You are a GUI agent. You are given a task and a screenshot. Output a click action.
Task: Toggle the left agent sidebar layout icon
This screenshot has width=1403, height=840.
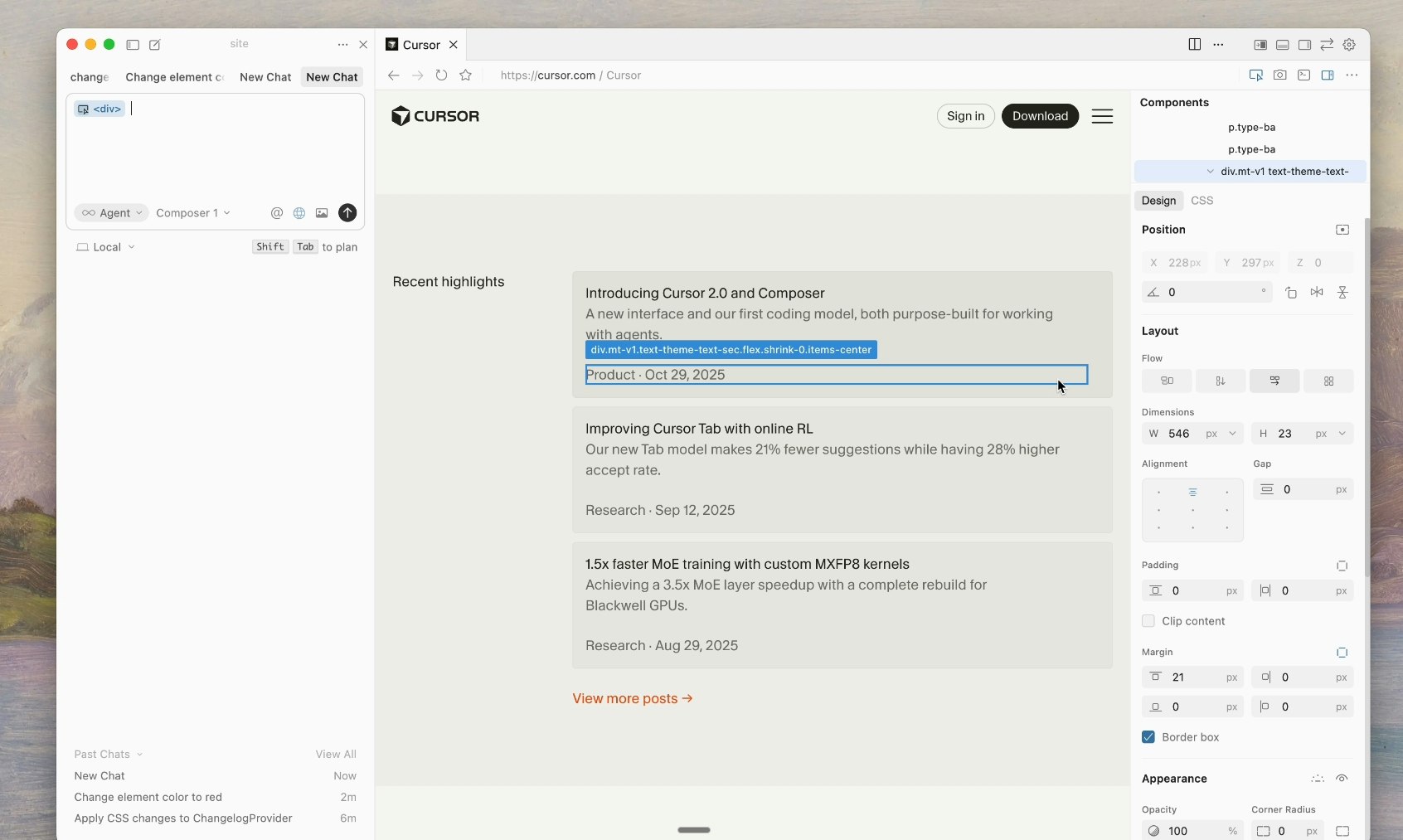point(1260,45)
